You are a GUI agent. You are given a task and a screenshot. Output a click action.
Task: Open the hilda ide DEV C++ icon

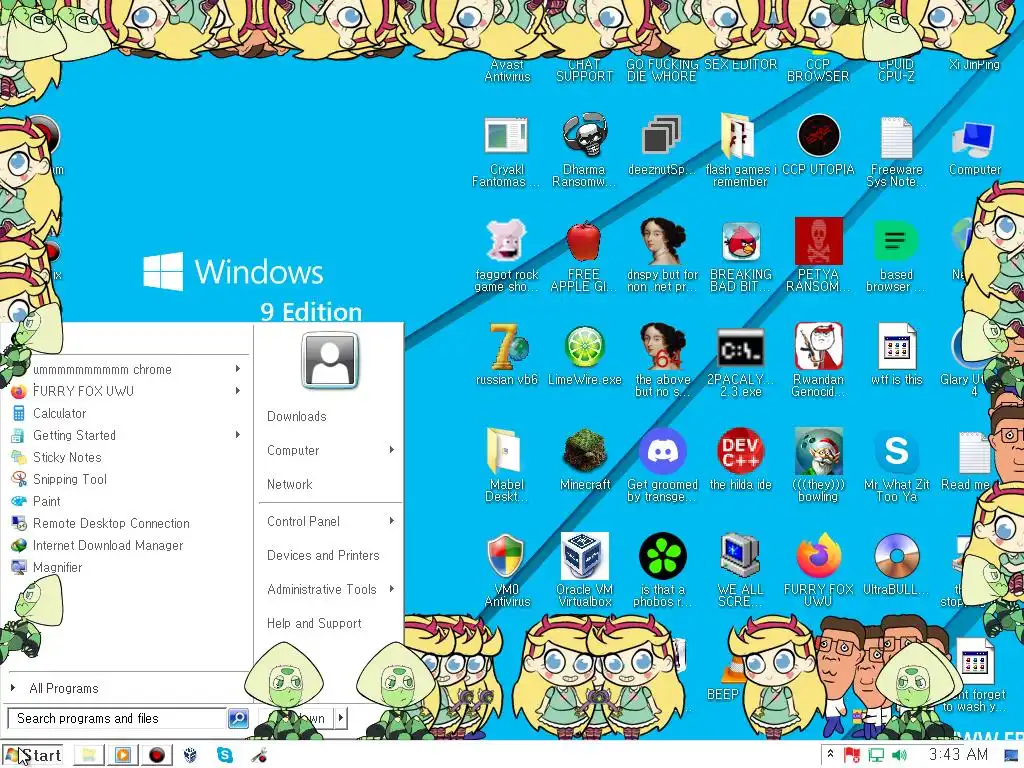(741, 451)
